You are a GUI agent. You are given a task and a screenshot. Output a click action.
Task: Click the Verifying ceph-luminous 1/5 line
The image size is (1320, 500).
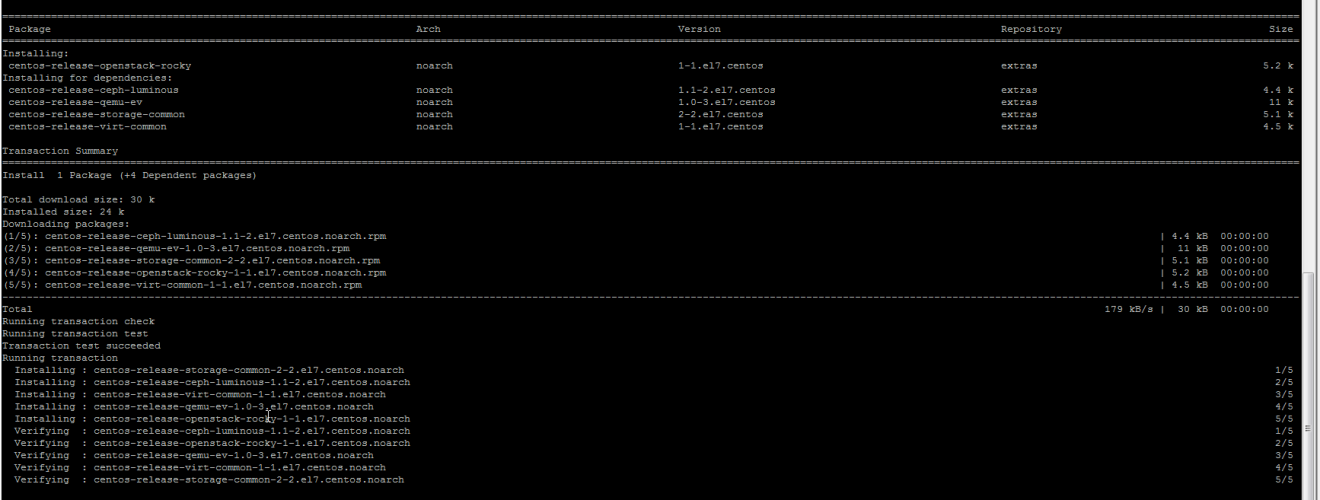[x=654, y=431]
